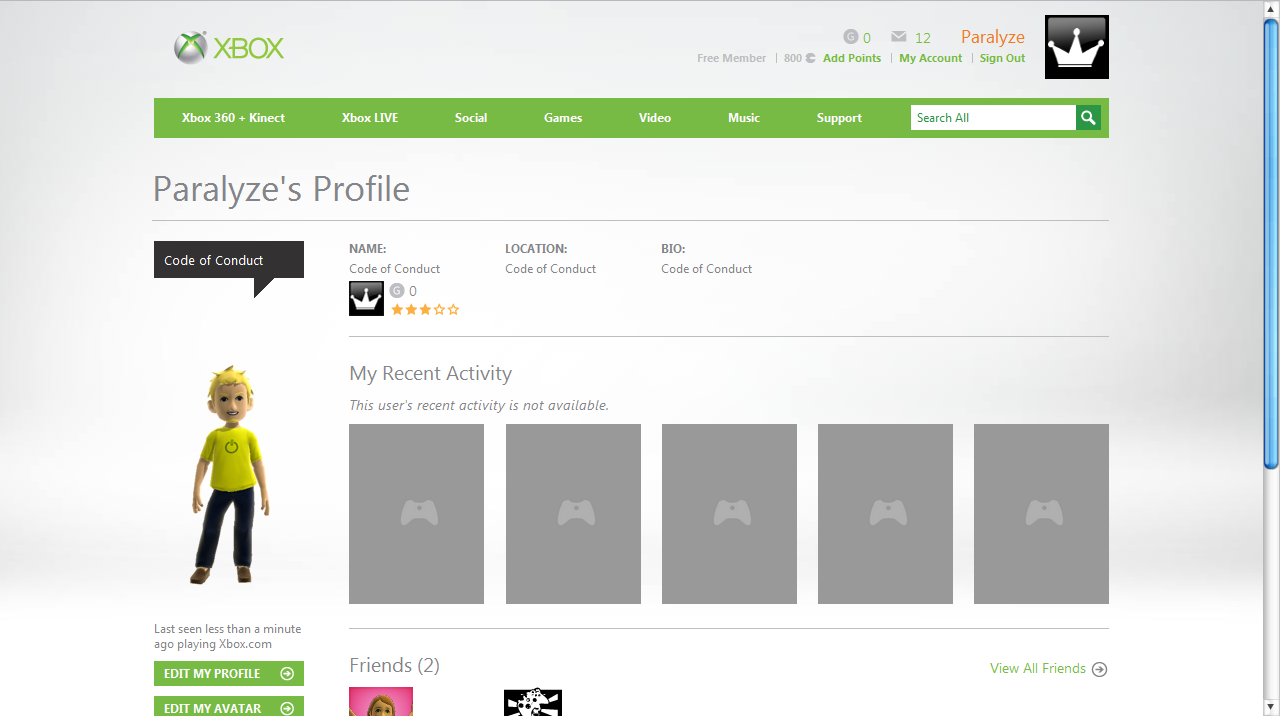Image resolution: width=1280 pixels, height=716 pixels.
Task: Click the Code of Conduct motto bubble
Action: click(229, 260)
